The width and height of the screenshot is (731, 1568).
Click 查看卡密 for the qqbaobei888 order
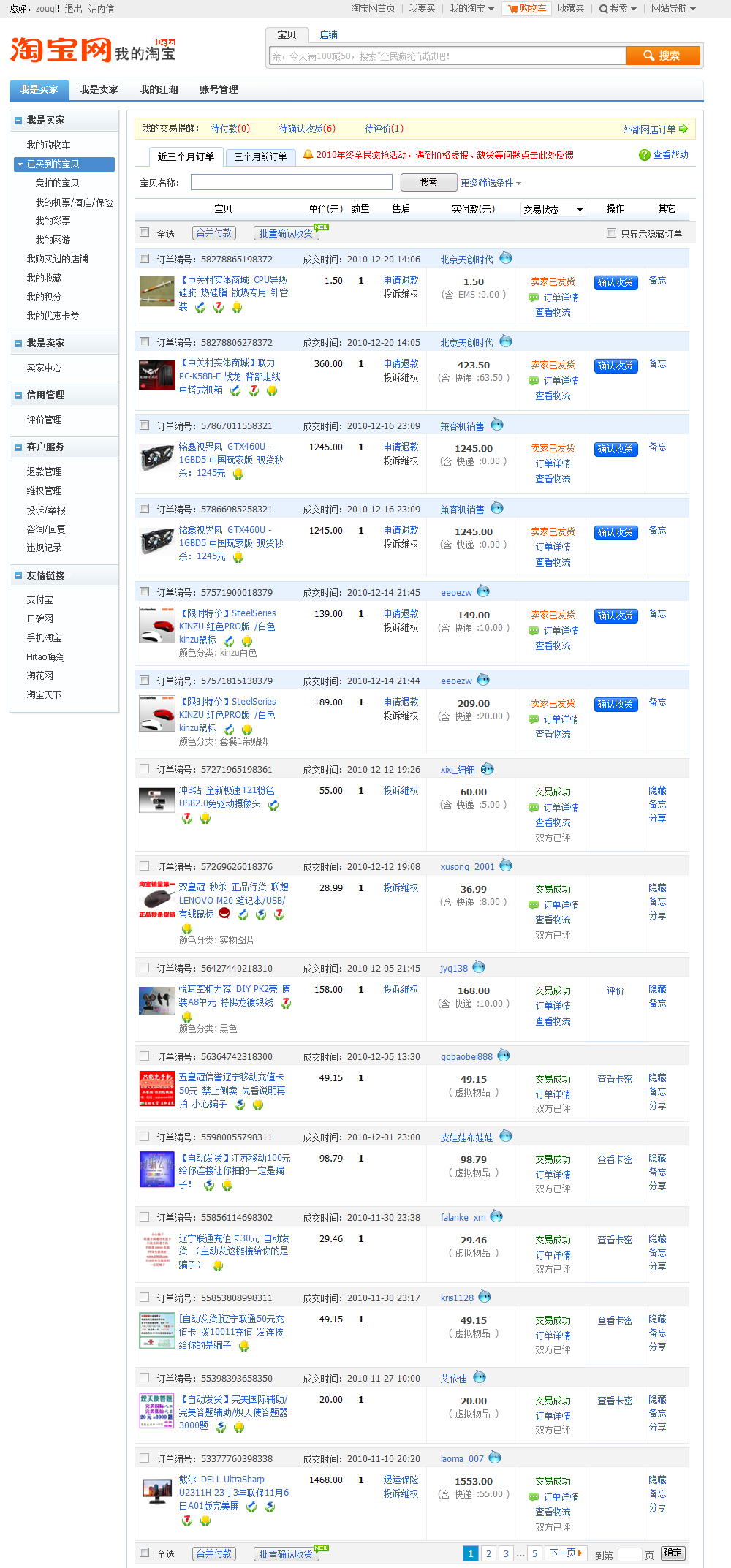(x=615, y=1079)
